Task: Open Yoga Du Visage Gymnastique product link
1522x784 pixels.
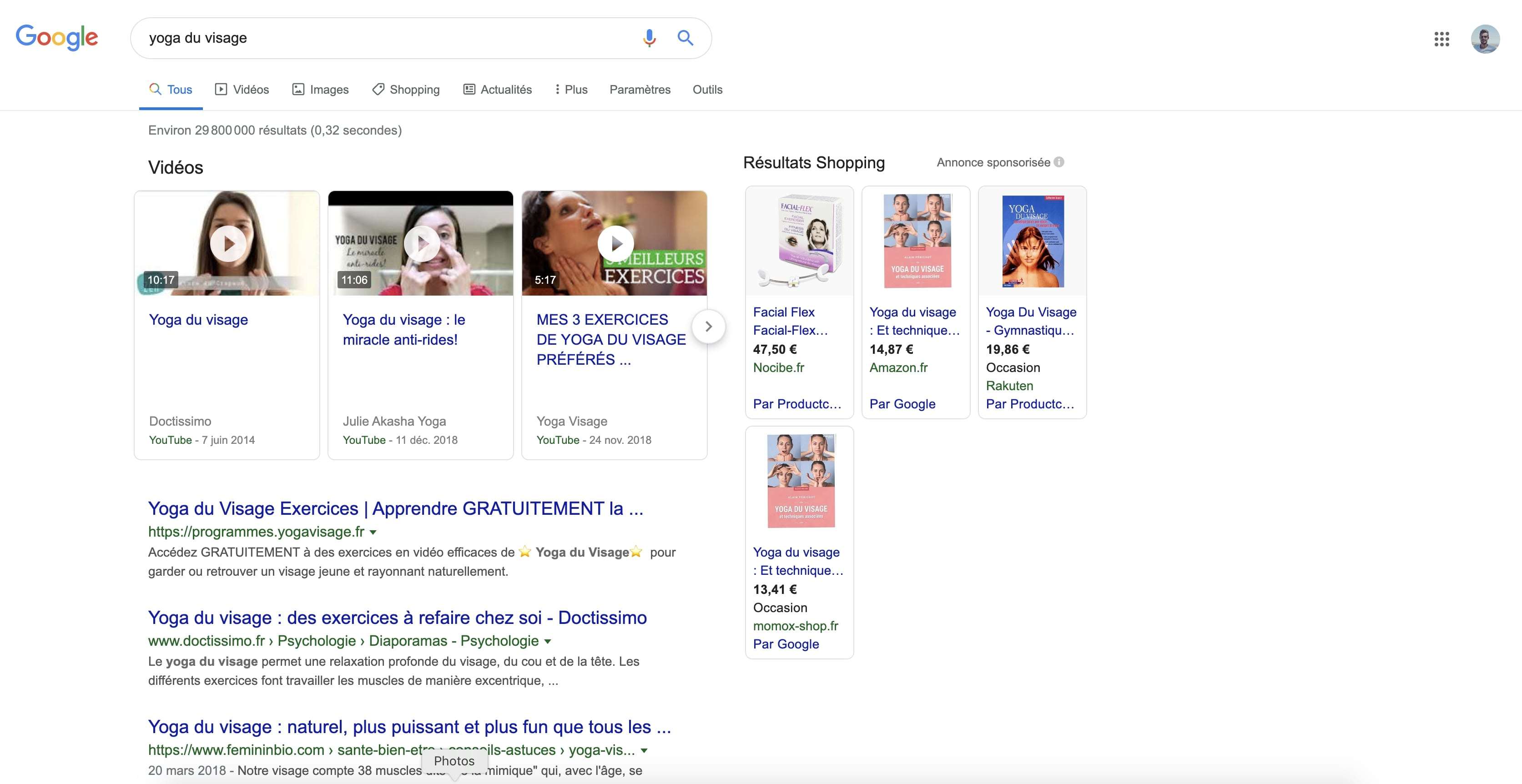Action: (1031, 321)
